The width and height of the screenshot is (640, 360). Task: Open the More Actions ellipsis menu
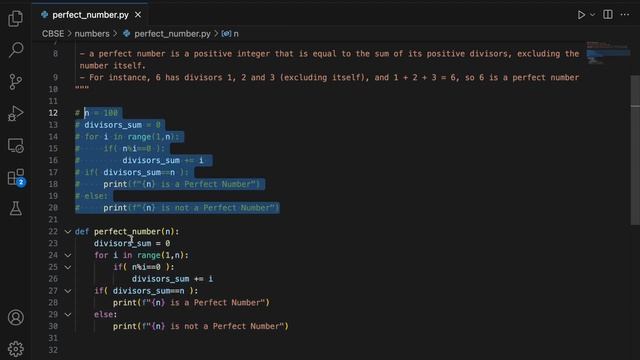tap(625, 15)
